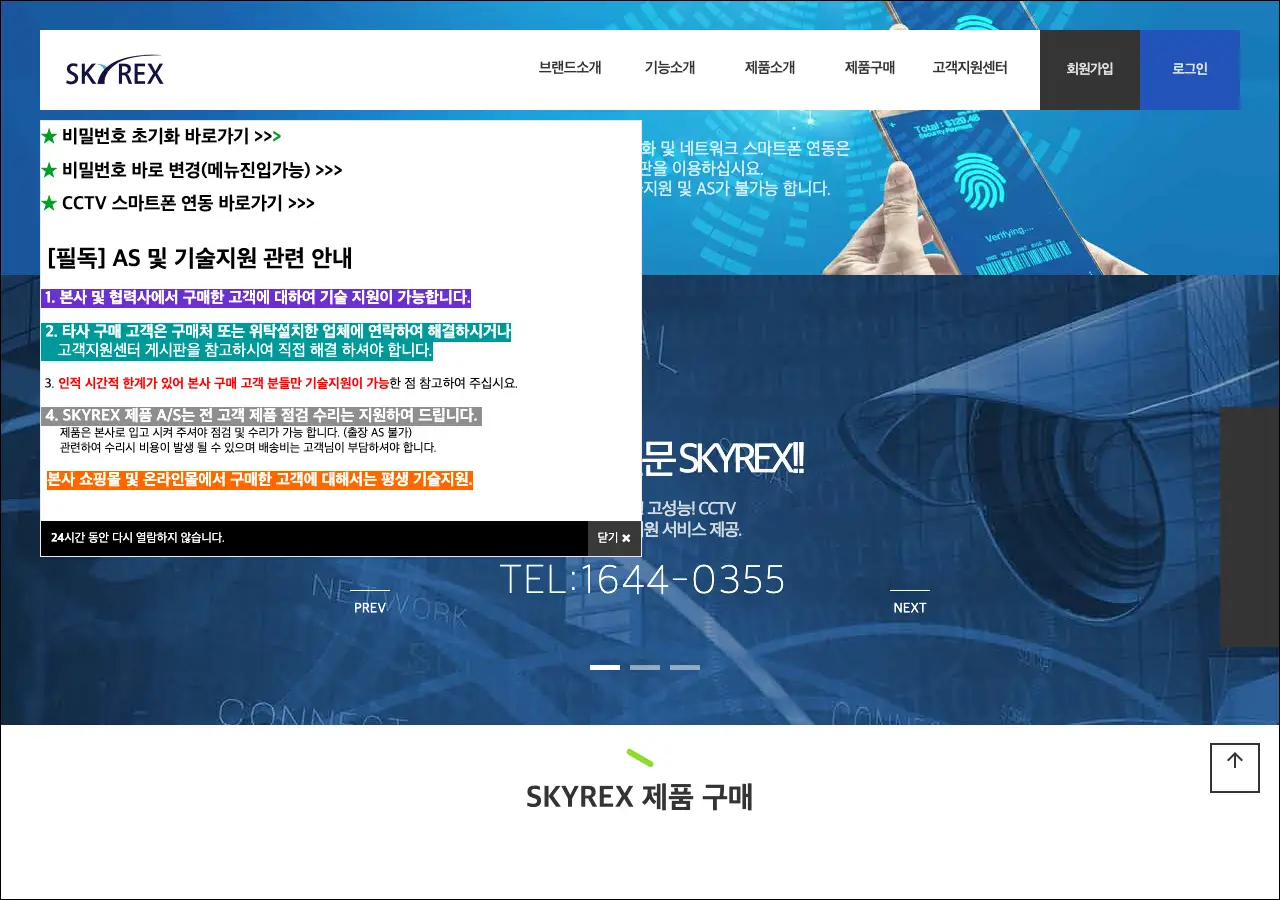Click the 회원가입 button
Screen dimensions: 1280x900
tap(1090, 70)
